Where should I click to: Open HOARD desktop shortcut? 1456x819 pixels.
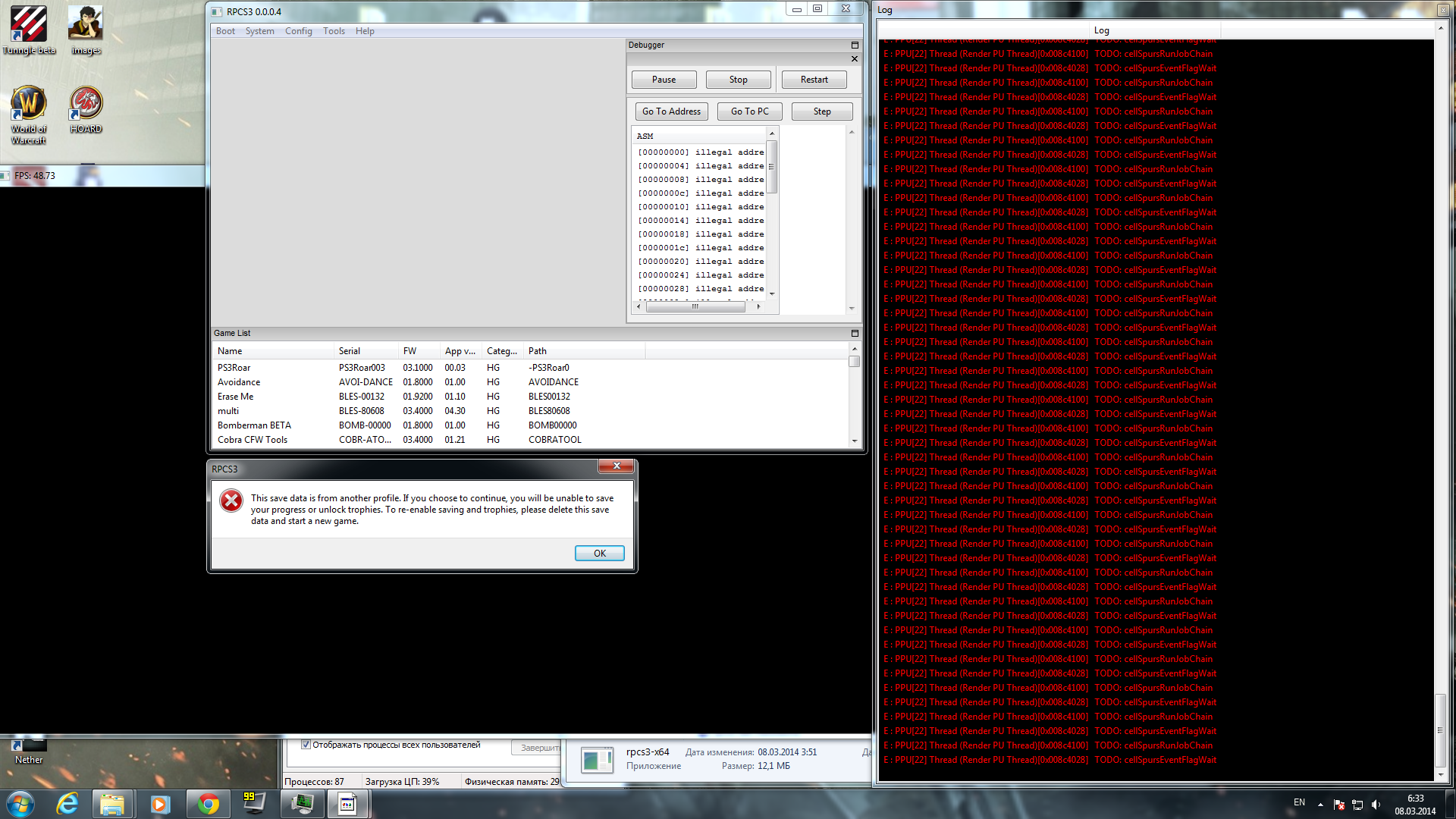(86, 104)
